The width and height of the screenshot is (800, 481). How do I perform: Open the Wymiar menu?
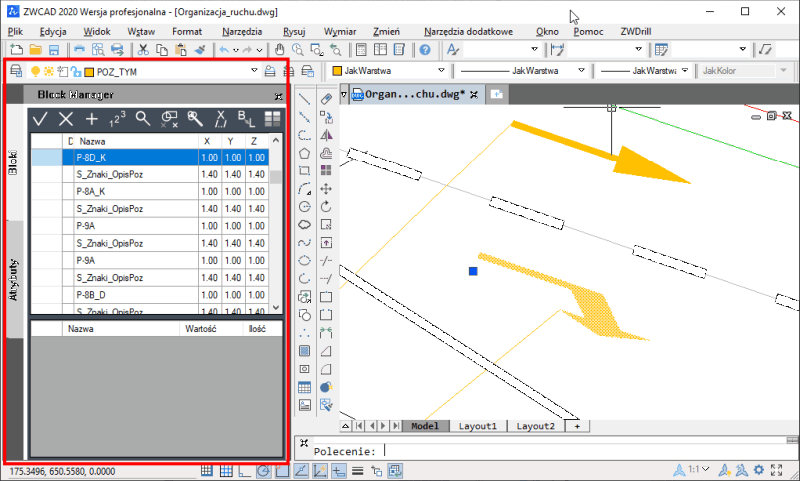pyautogui.click(x=340, y=32)
